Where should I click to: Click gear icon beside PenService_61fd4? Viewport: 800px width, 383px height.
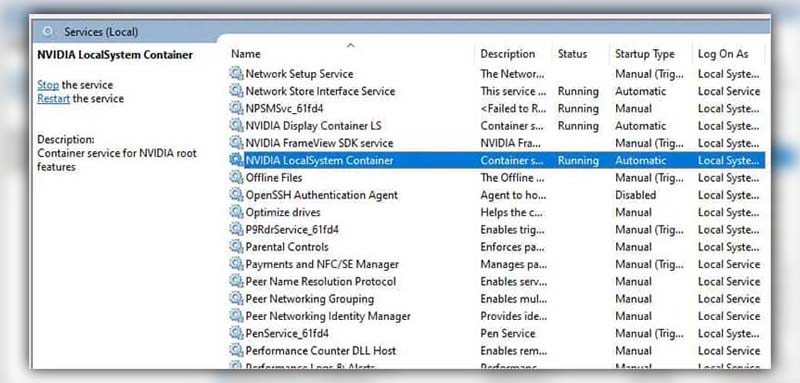(236, 334)
